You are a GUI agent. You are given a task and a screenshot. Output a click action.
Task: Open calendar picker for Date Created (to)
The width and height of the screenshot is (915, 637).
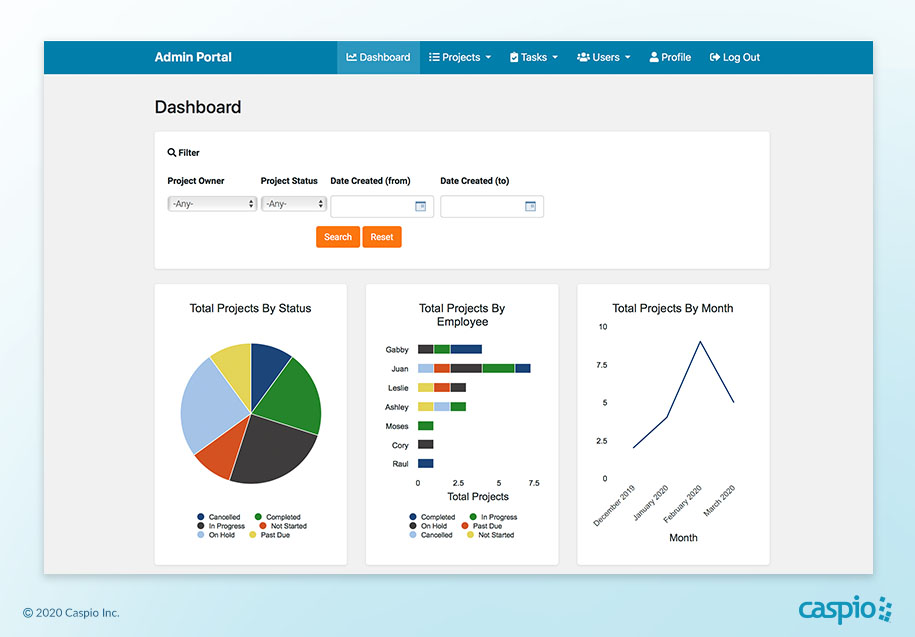[531, 207]
